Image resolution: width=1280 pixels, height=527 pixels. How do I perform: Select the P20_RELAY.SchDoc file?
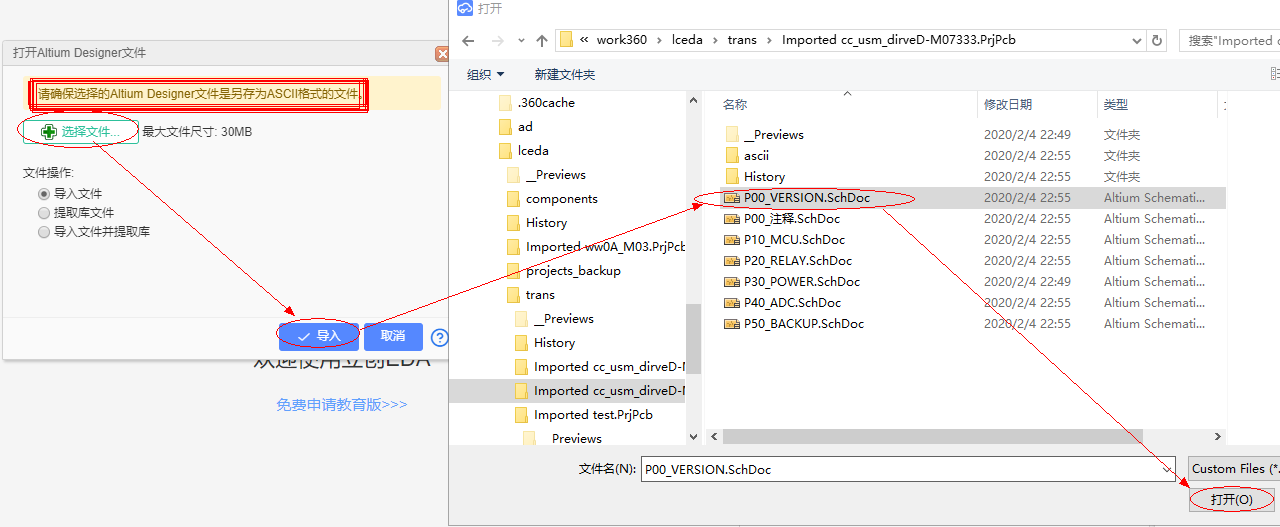799,260
